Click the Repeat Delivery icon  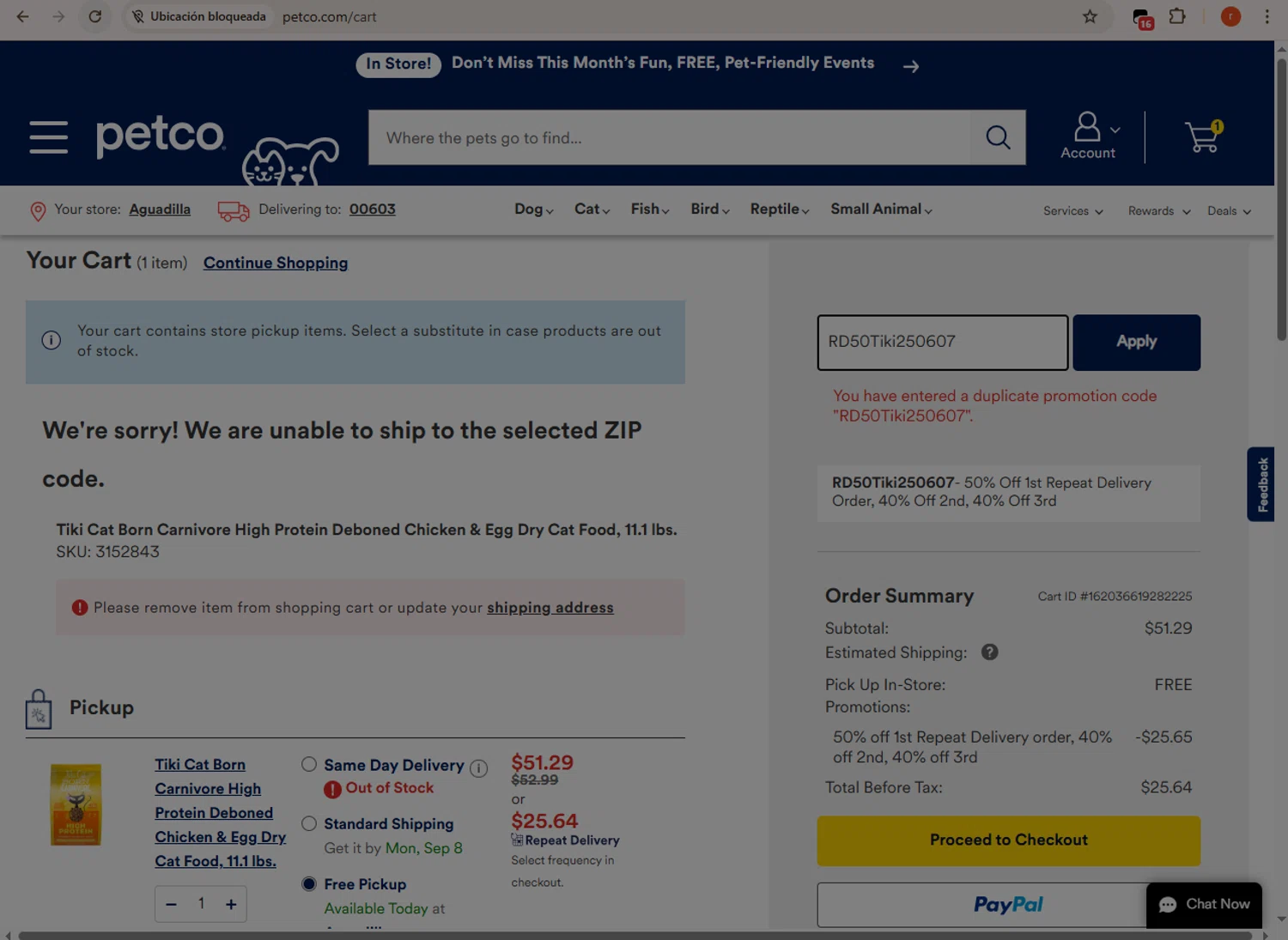pos(517,840)
